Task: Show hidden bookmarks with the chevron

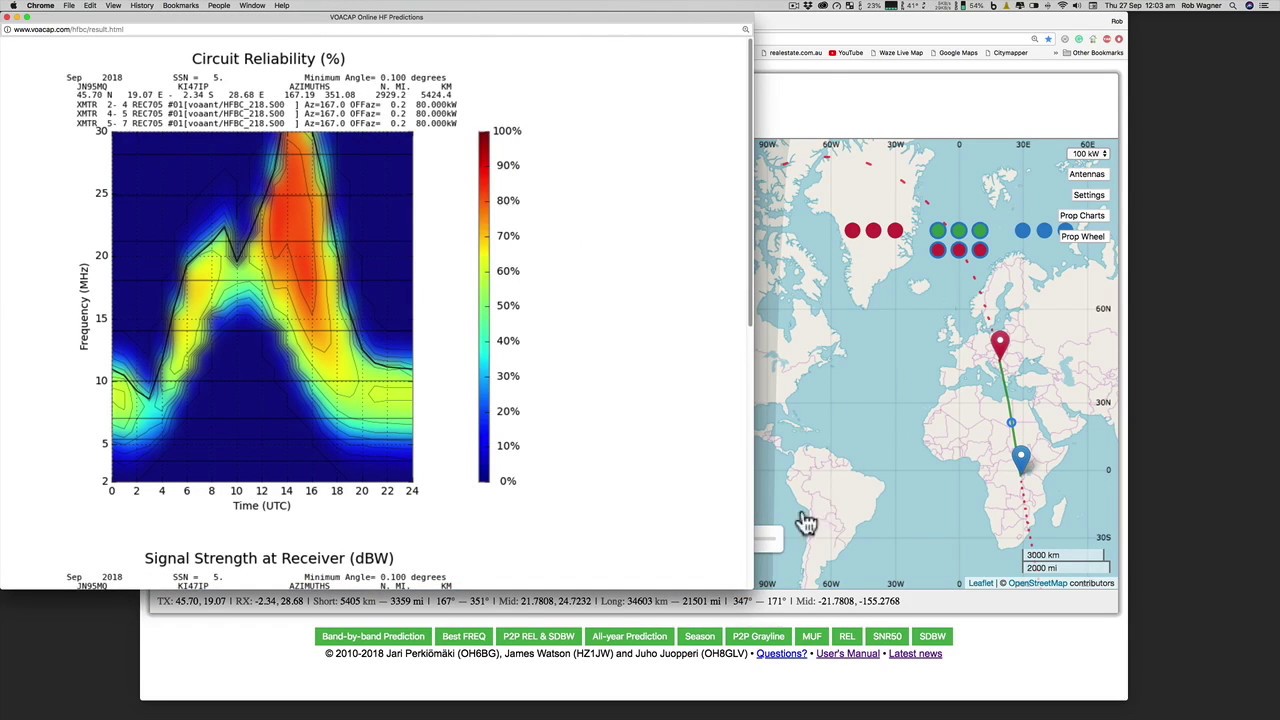Action: 1056,53
